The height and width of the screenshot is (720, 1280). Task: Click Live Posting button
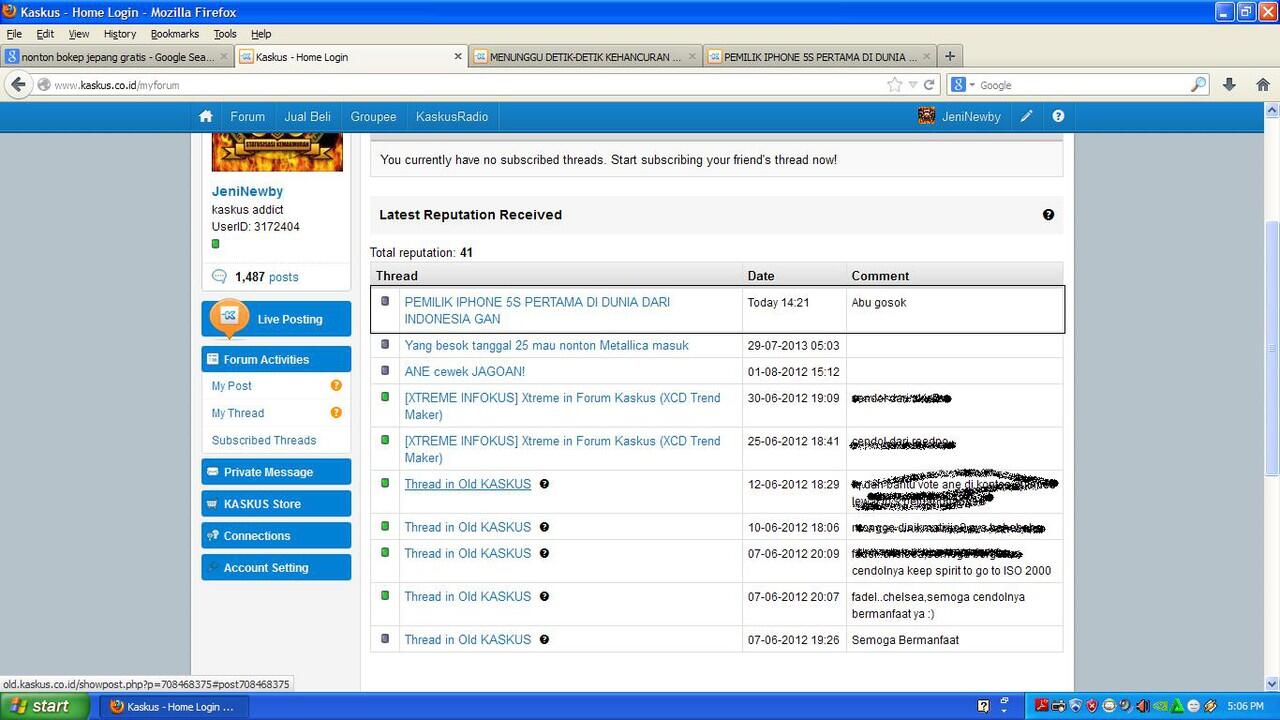276,319
